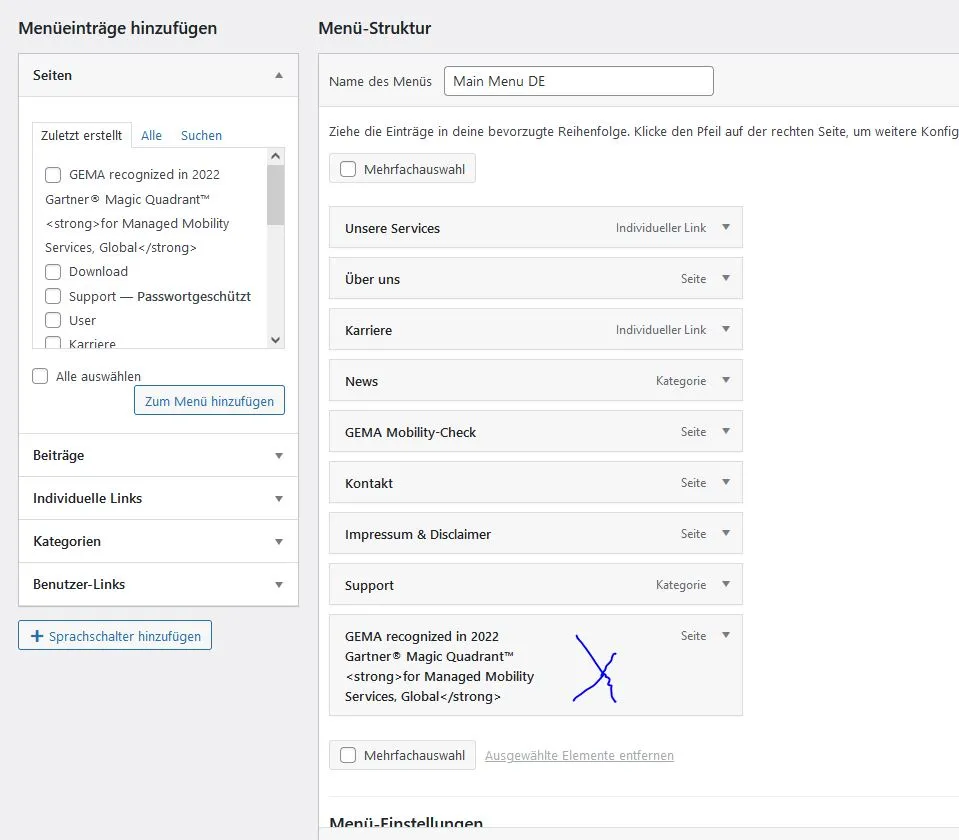Open the Suchen tab
Image resolution: width=959 pixels, height=840 pixels.
click(x=201, y=135)
